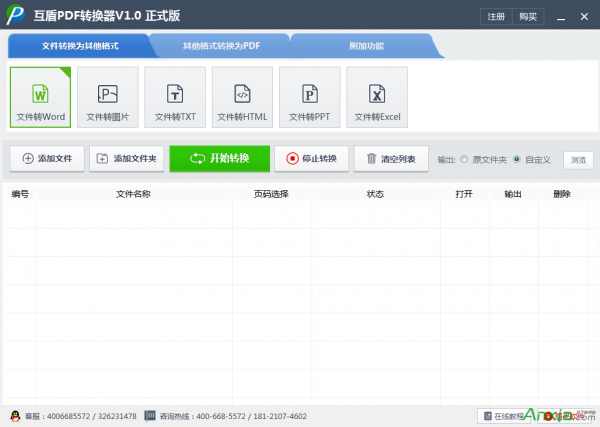600x427 pixels.
Task: Clear the list with 清空列表
Action: pos(391,158)
